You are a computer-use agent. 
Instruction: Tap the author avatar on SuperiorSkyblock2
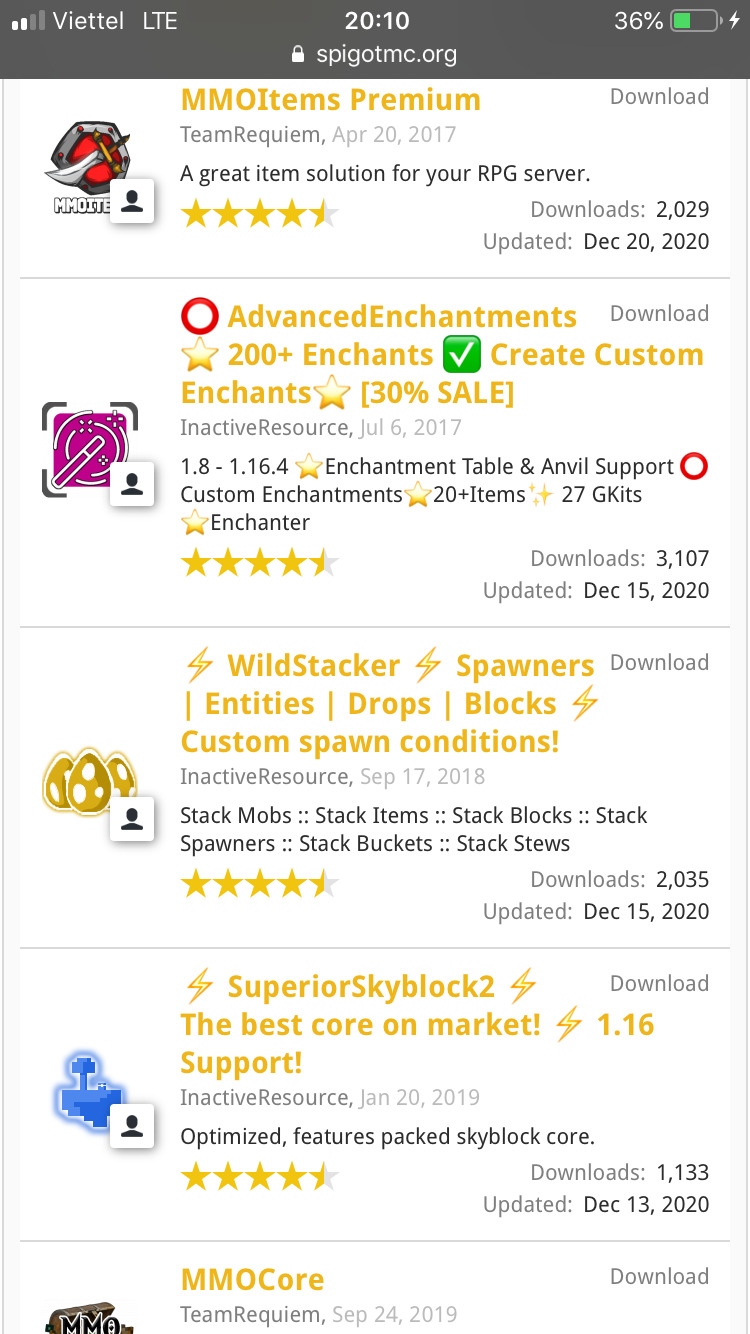coord(132,1125)
